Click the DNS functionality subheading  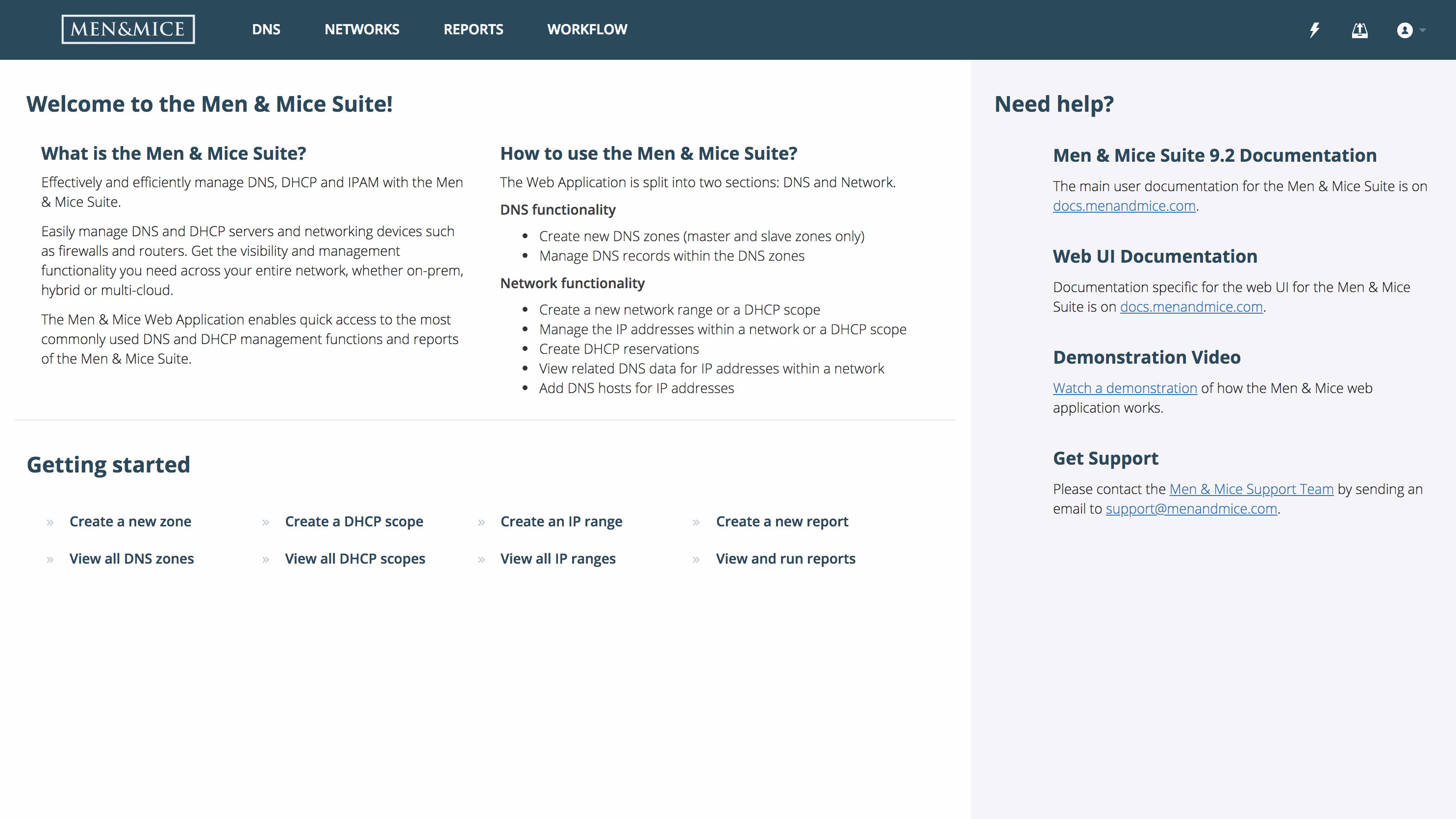click(557, 210)
